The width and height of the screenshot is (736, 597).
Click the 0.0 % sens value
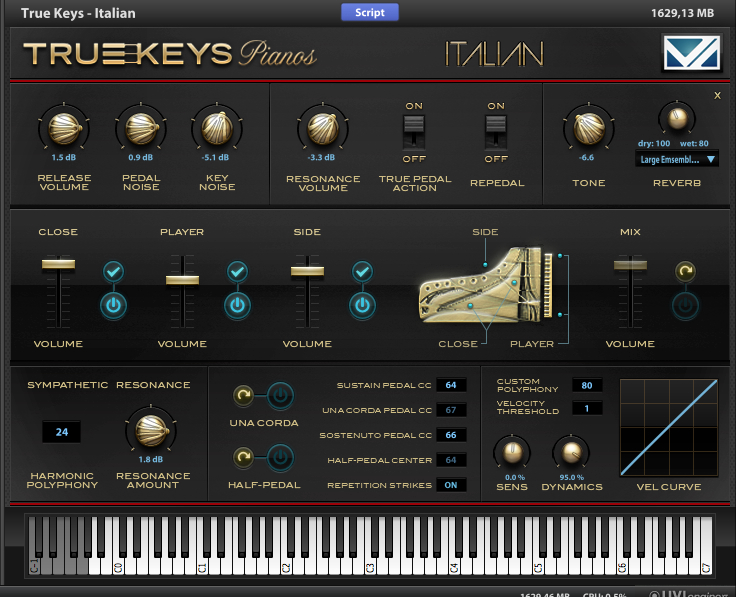[x=514, y=477]
